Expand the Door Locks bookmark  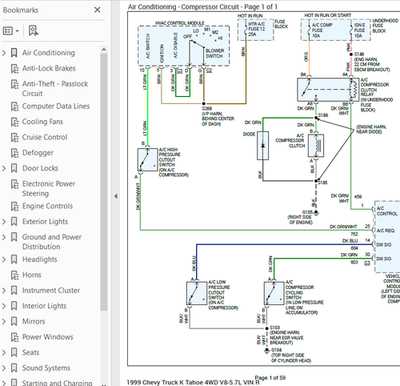tap(4, 168)
